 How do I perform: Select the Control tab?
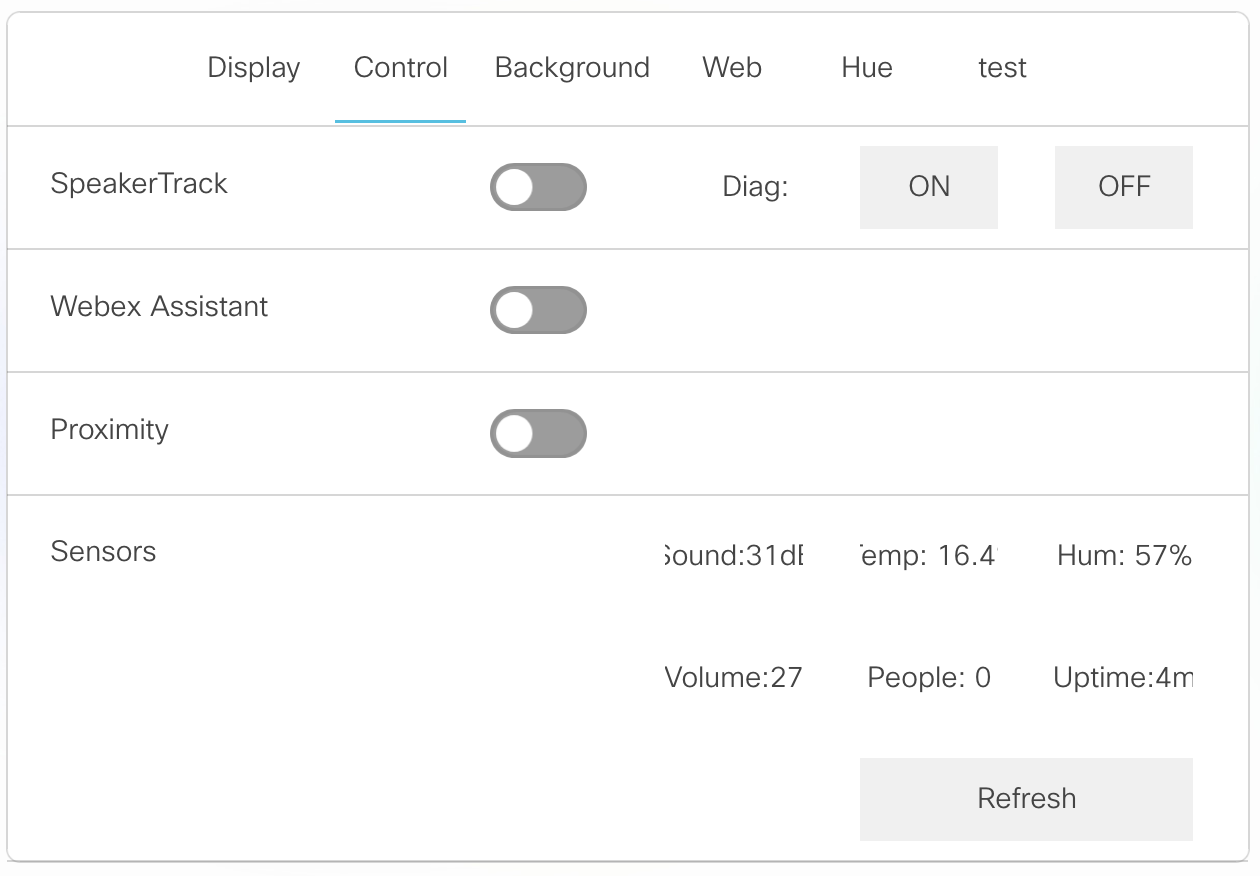click(400, 68)
